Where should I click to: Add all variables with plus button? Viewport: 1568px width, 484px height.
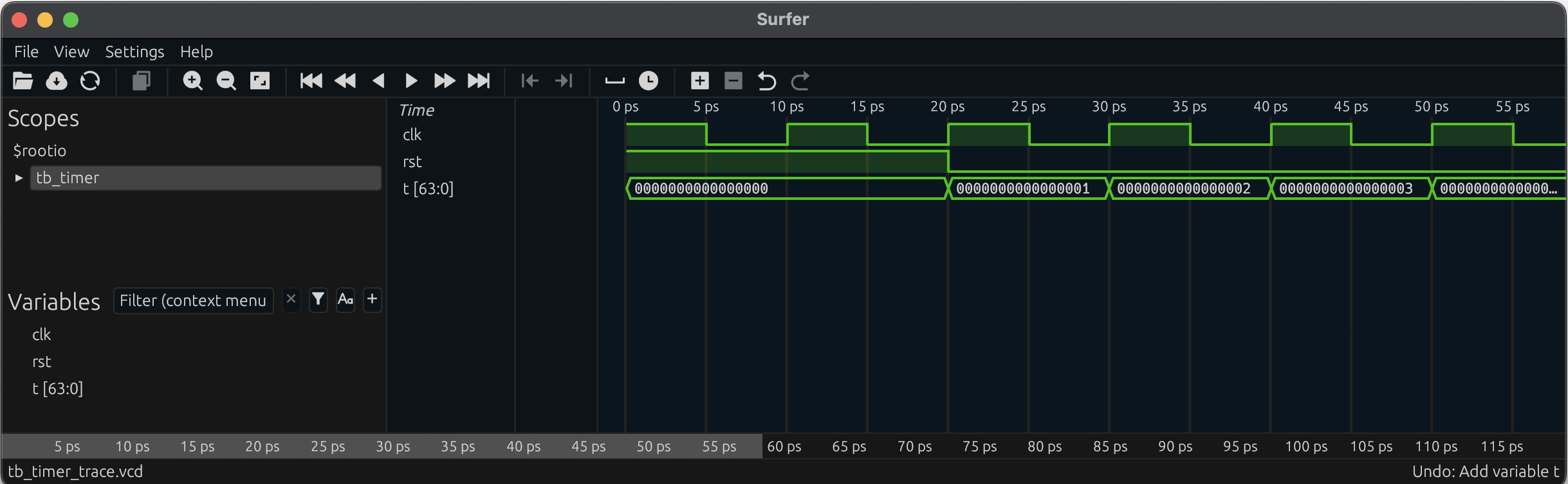pos(372,300)
